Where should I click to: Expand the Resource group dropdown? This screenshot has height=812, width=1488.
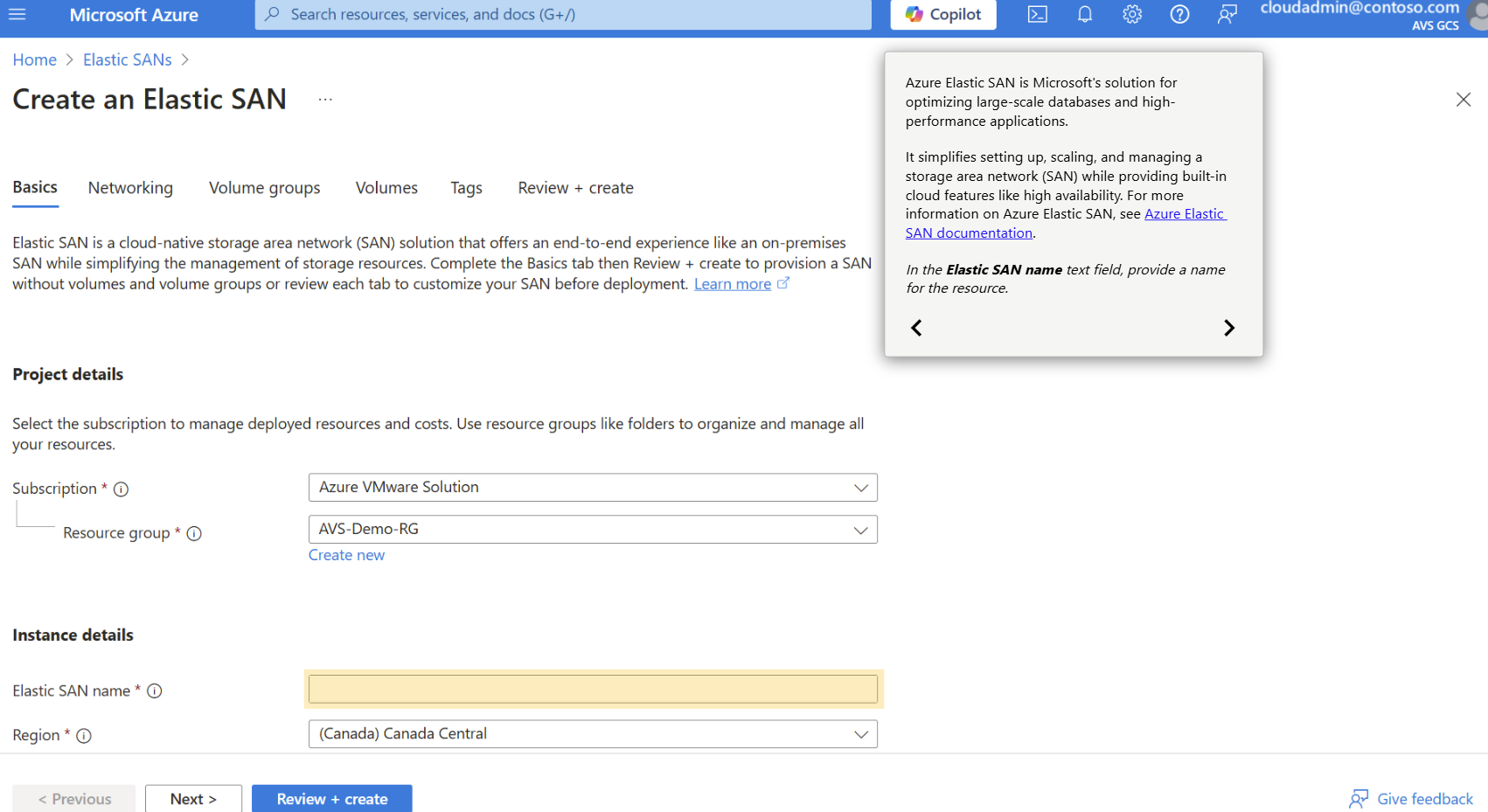pos(593,530)
